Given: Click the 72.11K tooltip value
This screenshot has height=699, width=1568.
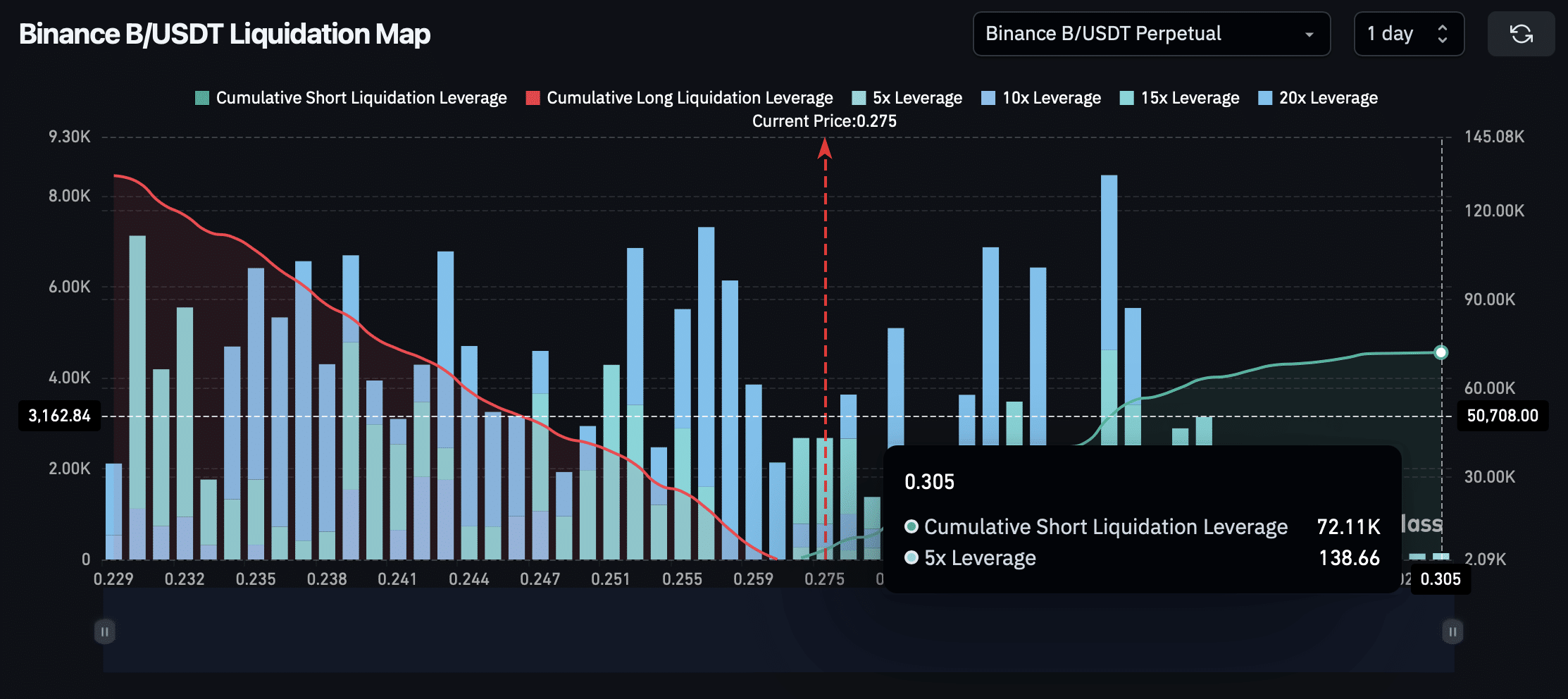Looking at the screenshot, I should (x=1348, y=527).
